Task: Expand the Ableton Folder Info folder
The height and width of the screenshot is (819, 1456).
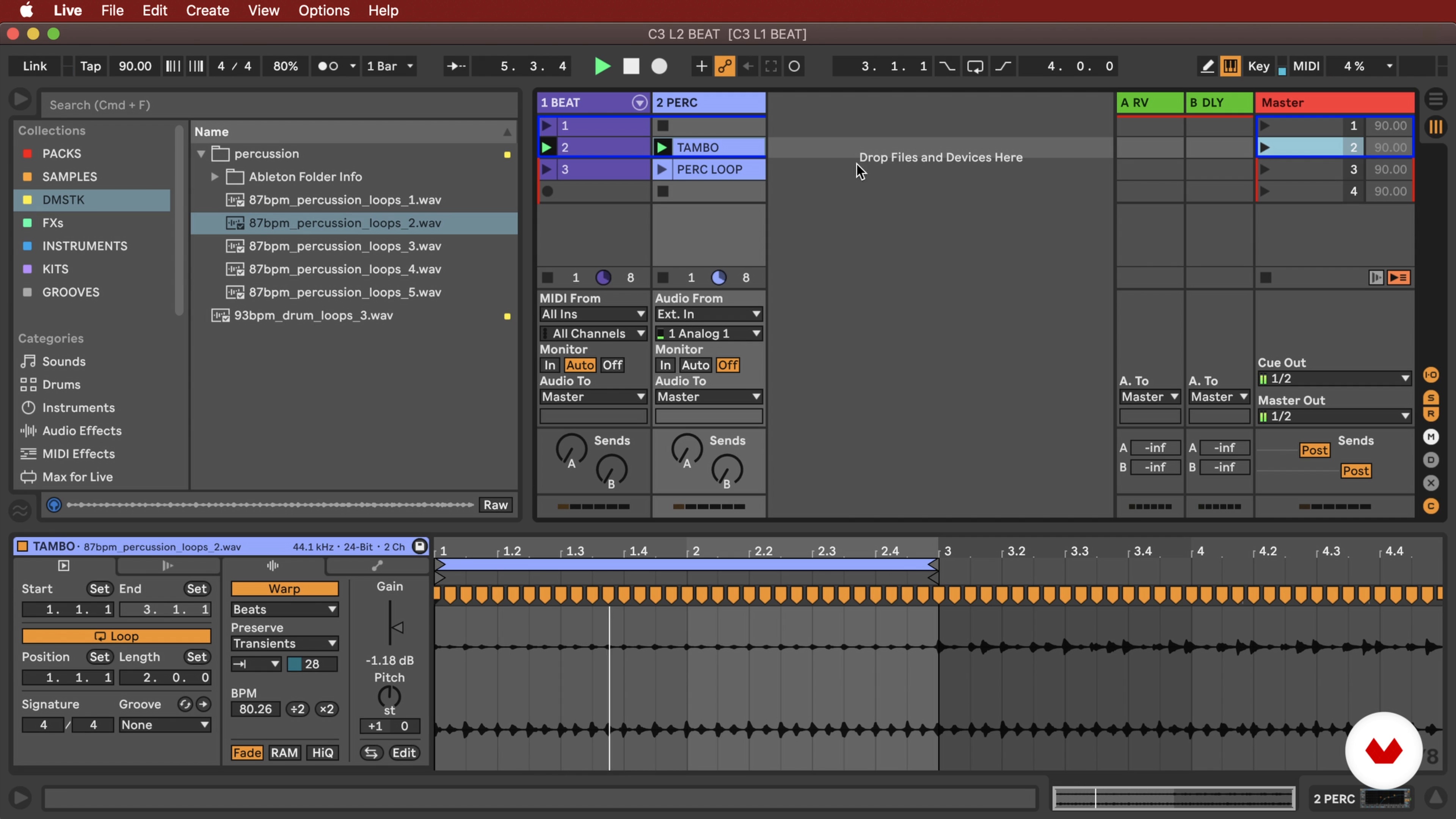Action: [x=214, y=177]
